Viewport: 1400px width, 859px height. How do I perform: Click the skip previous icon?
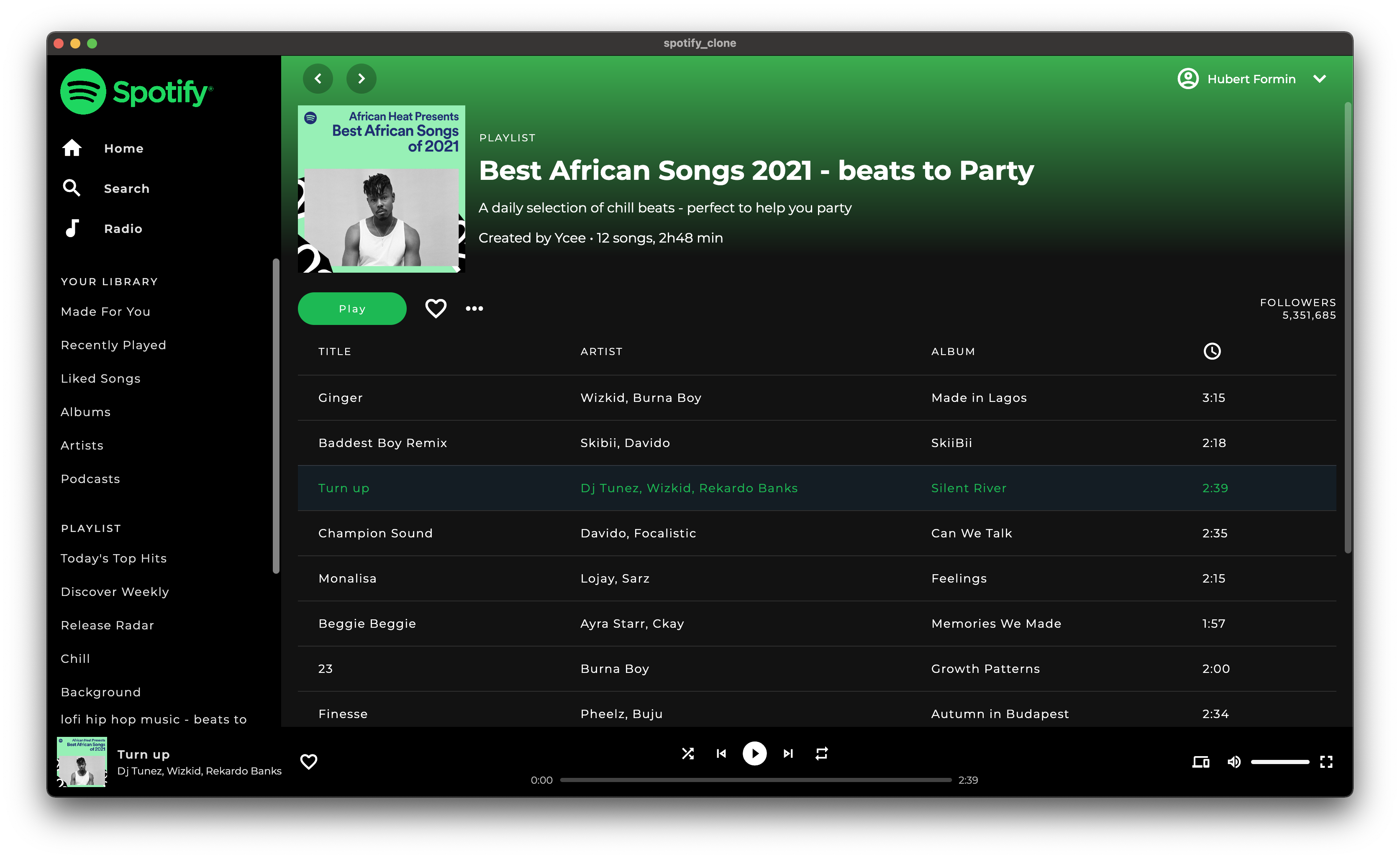tap(721, 754)
